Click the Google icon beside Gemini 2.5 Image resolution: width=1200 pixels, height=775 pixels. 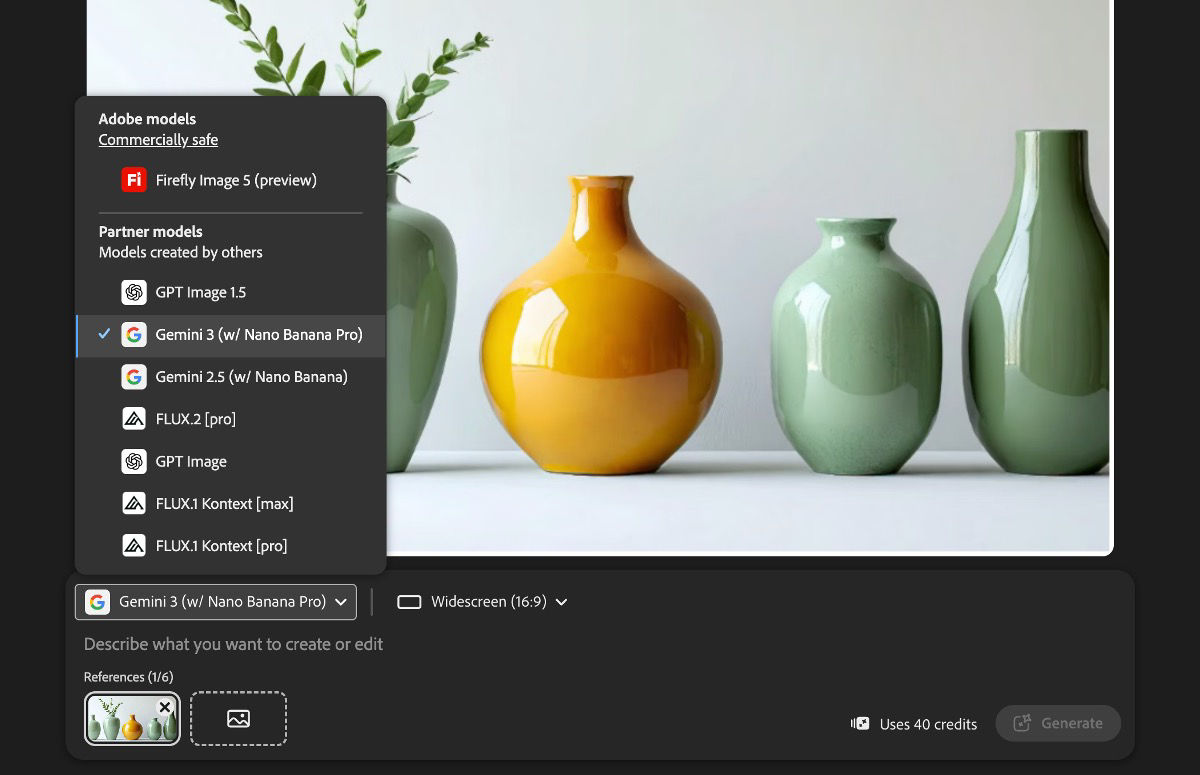point(134,377)
